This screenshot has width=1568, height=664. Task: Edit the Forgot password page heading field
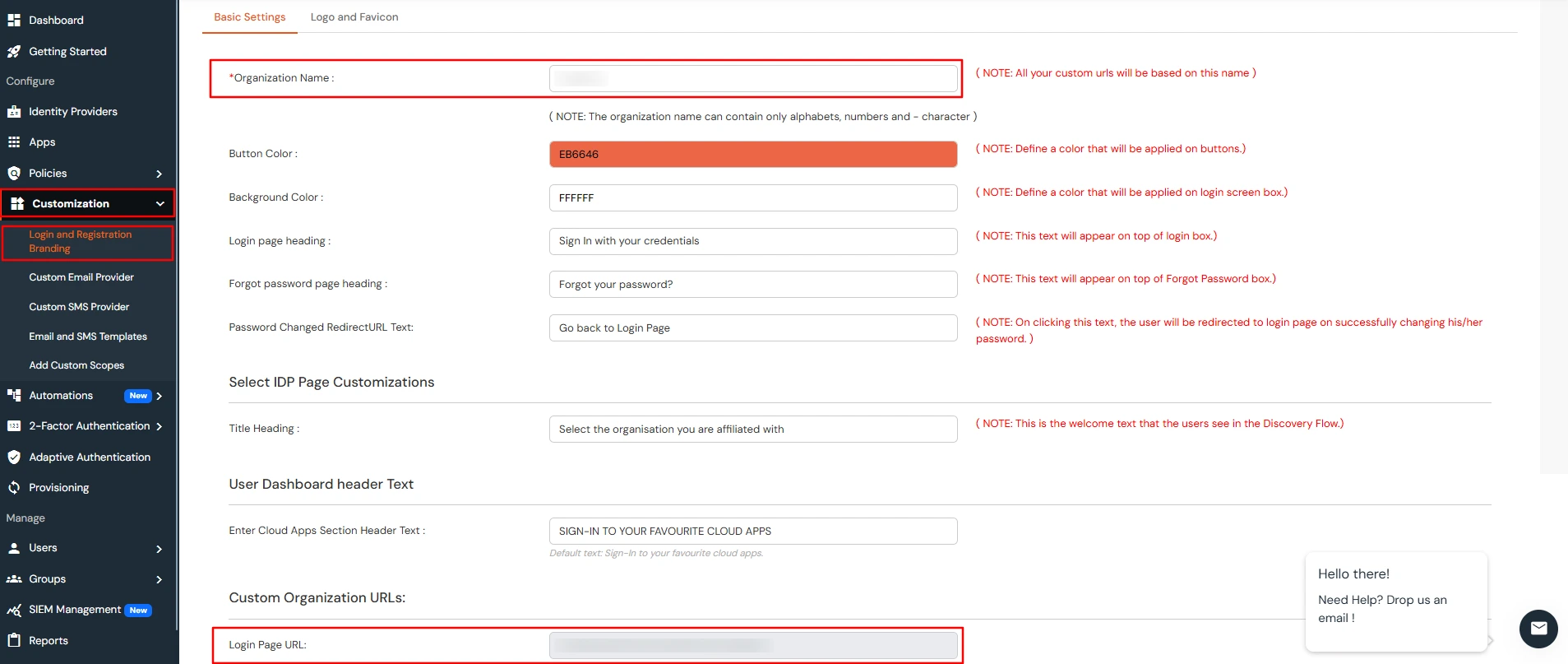(753, 284)
